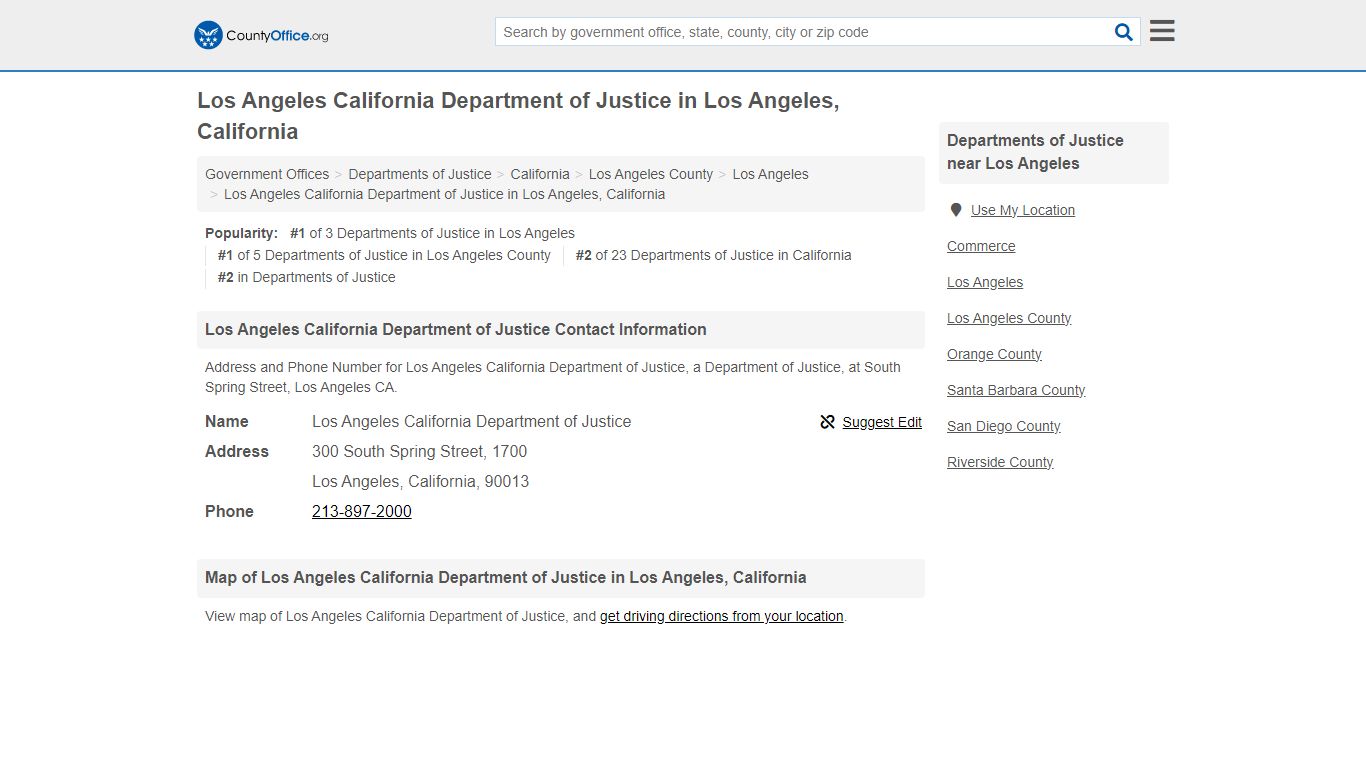The image size is (1366, 768).
Task: Call phone number 213-897-2000
Action: (362, 511)
